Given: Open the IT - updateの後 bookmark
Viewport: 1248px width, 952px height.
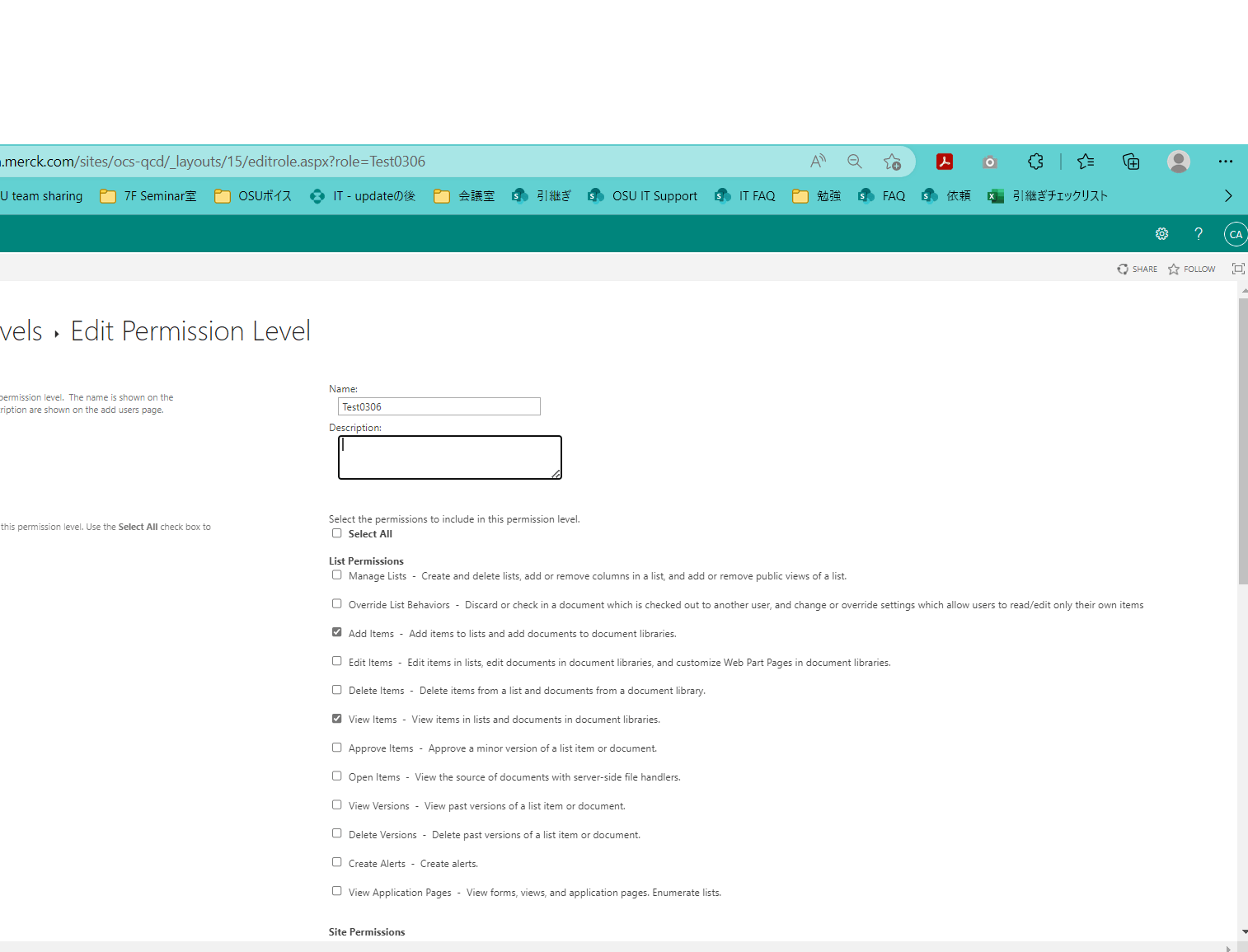Looking at the screenshot, I should click(x=363, y=196).
